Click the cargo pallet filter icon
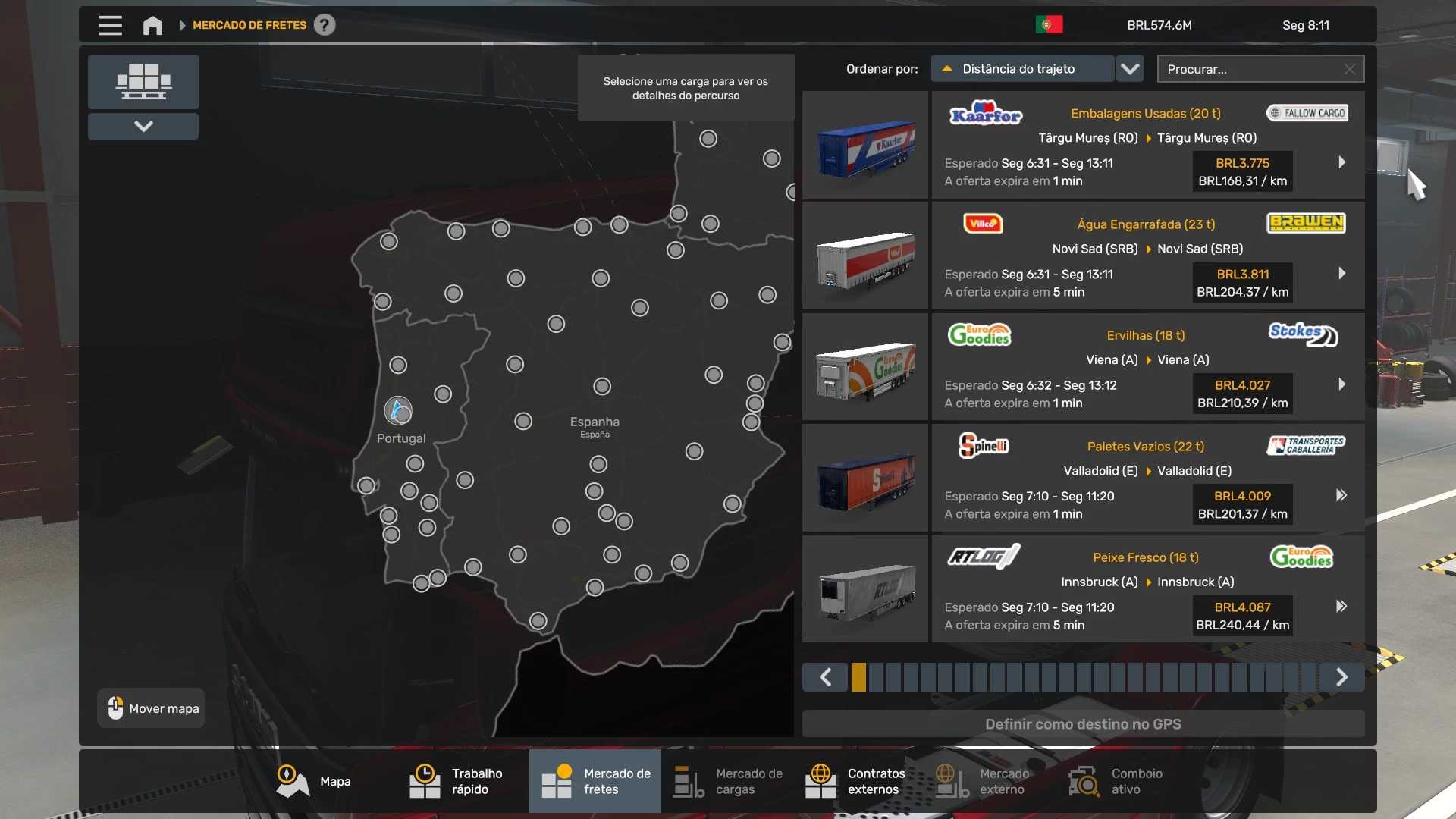Image resolution: width=1456 pixels, height=819 pixels. 143,81
